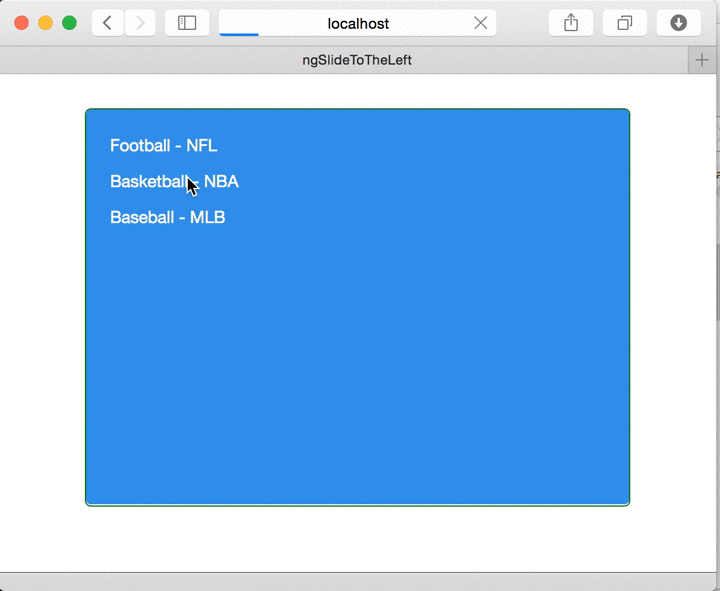Go back with the Safari back arrow

point(107,23)
